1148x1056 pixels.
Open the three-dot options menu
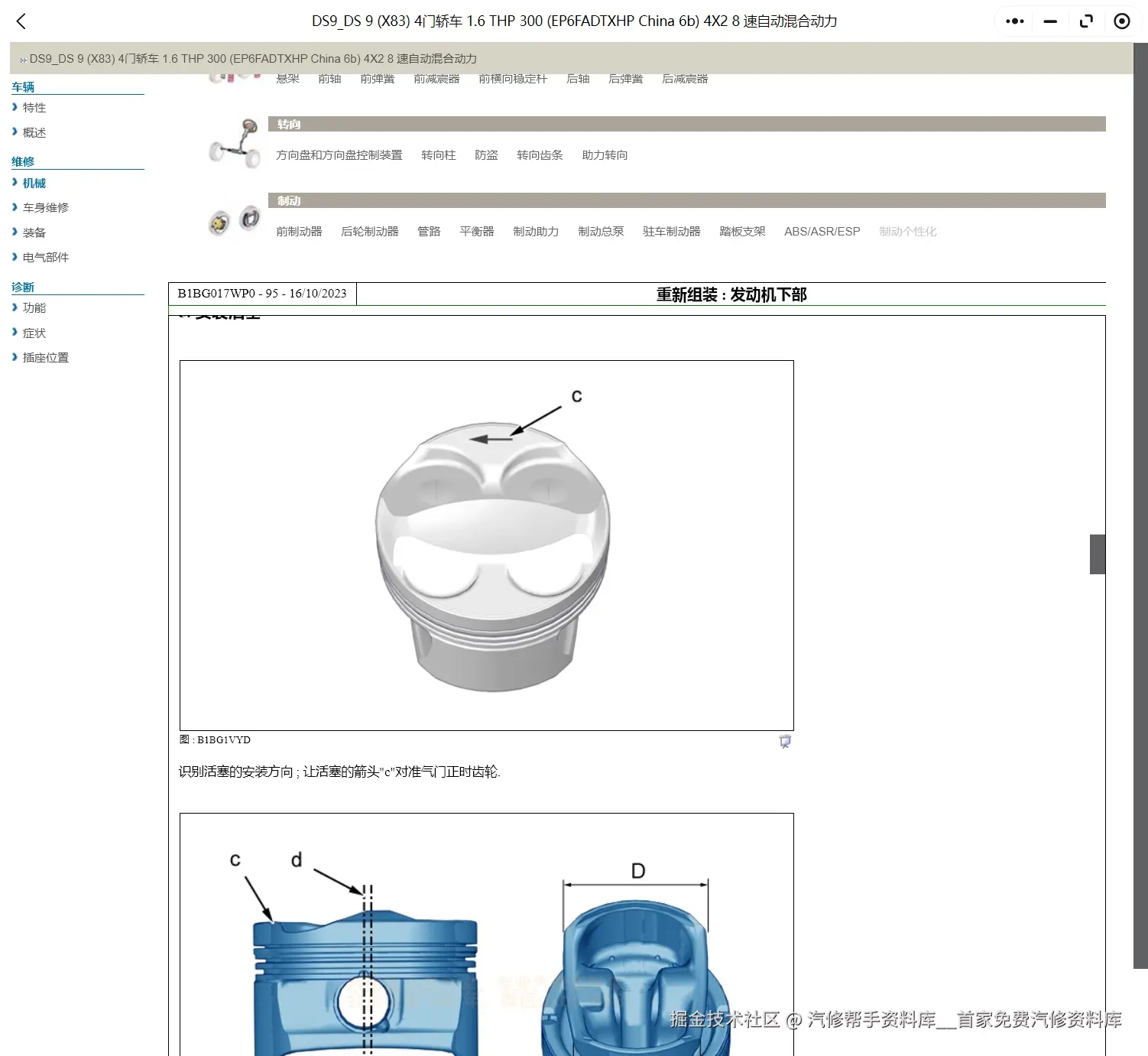[x=1013, y=21]
